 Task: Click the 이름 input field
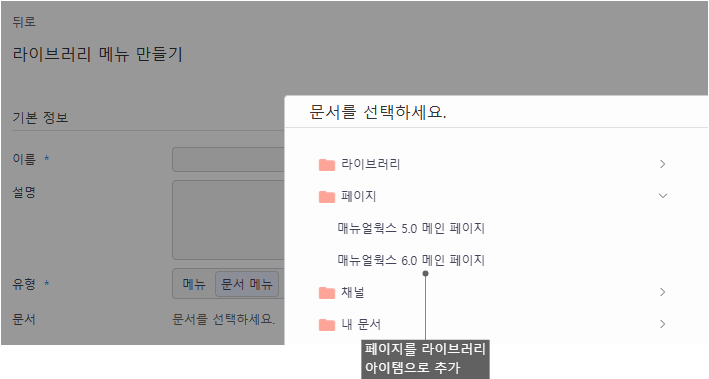[x=228, y=159]
